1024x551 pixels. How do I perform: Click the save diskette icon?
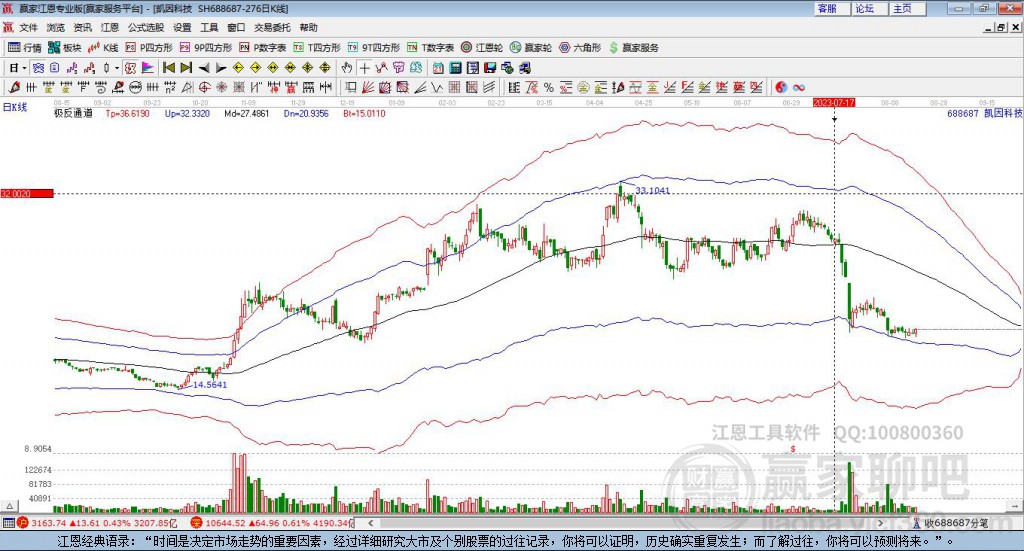490,68
